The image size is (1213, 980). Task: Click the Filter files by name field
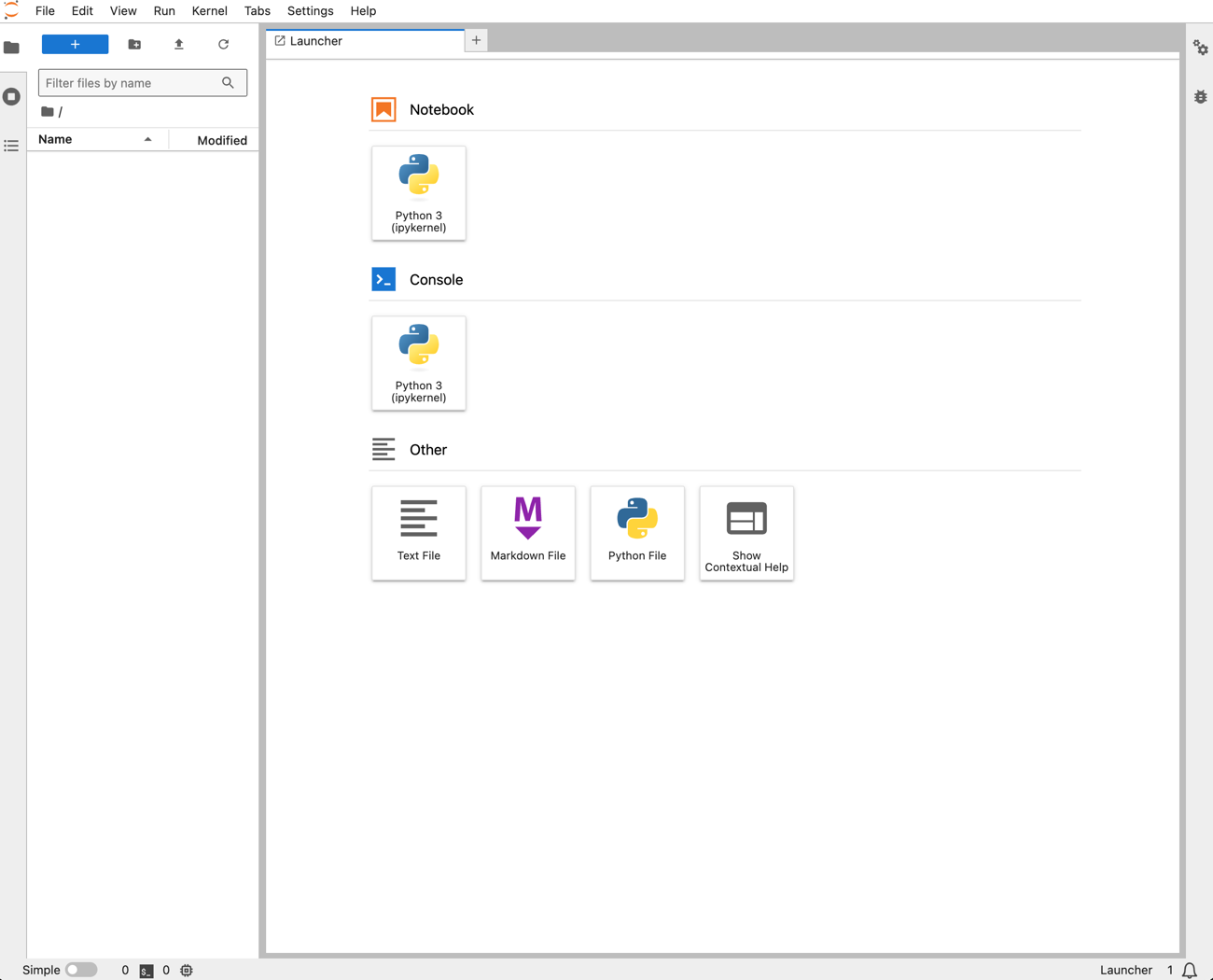(x=131, y=82)
